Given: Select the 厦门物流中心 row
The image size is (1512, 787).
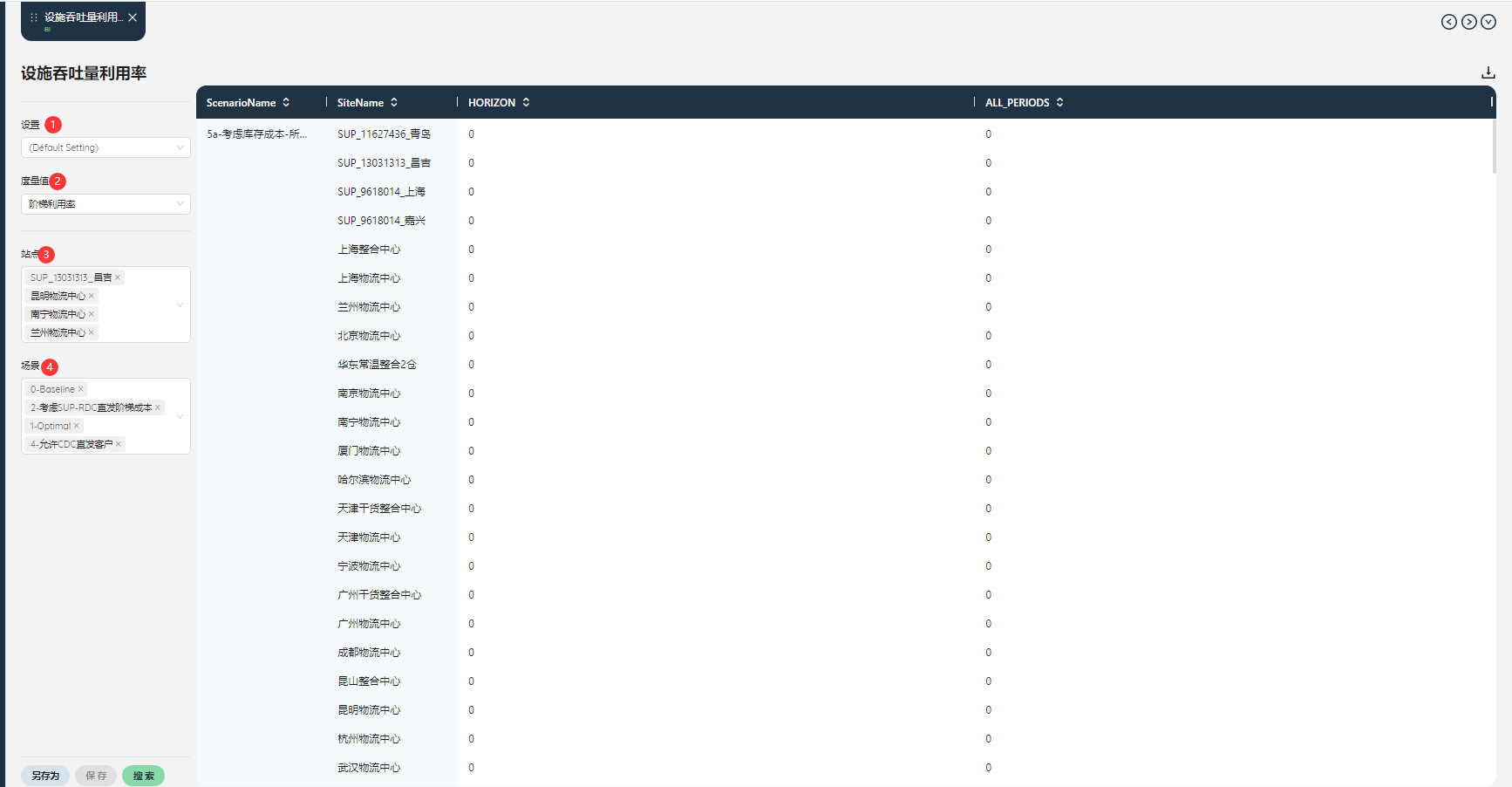Looking at the screenshot, I should tap(846, 451).
